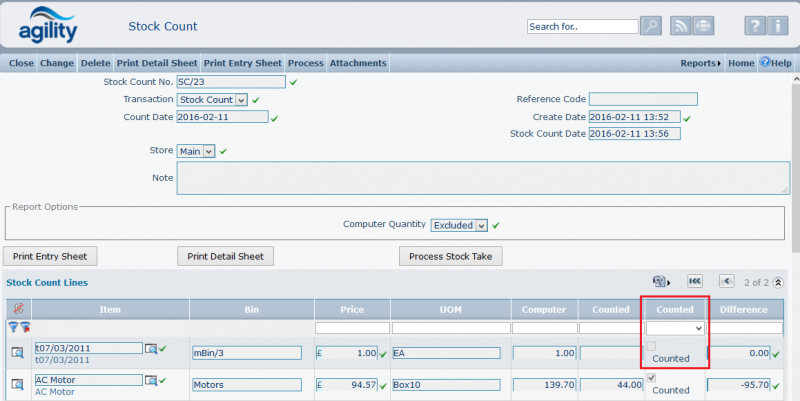Go to first page of stock lines
The height and width of the screenshot is (401, 800).
coord(694,282)
